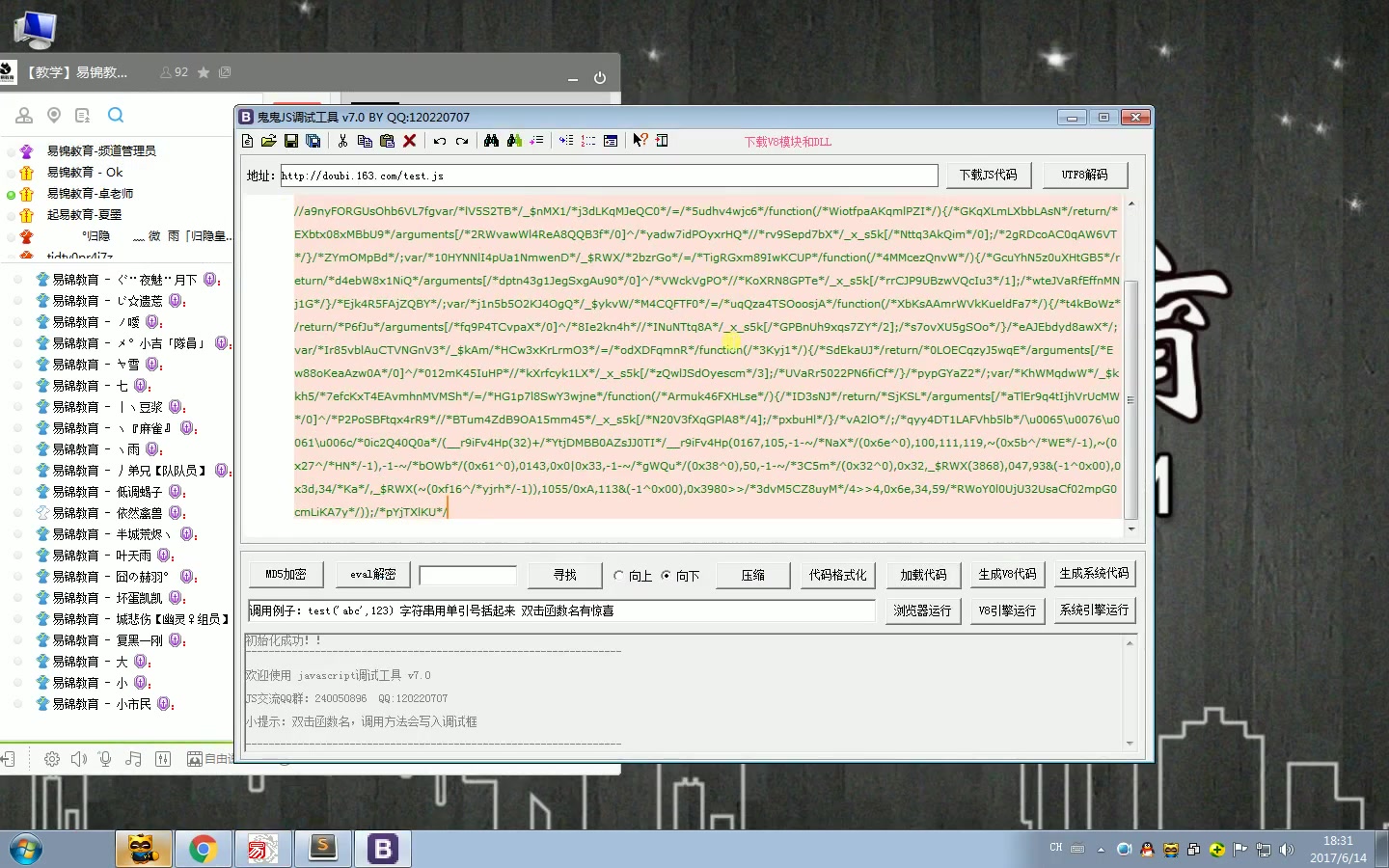Click 生成系统代码 button
The width and height of the screenshot is (1389, 868).
(1095, 573)
